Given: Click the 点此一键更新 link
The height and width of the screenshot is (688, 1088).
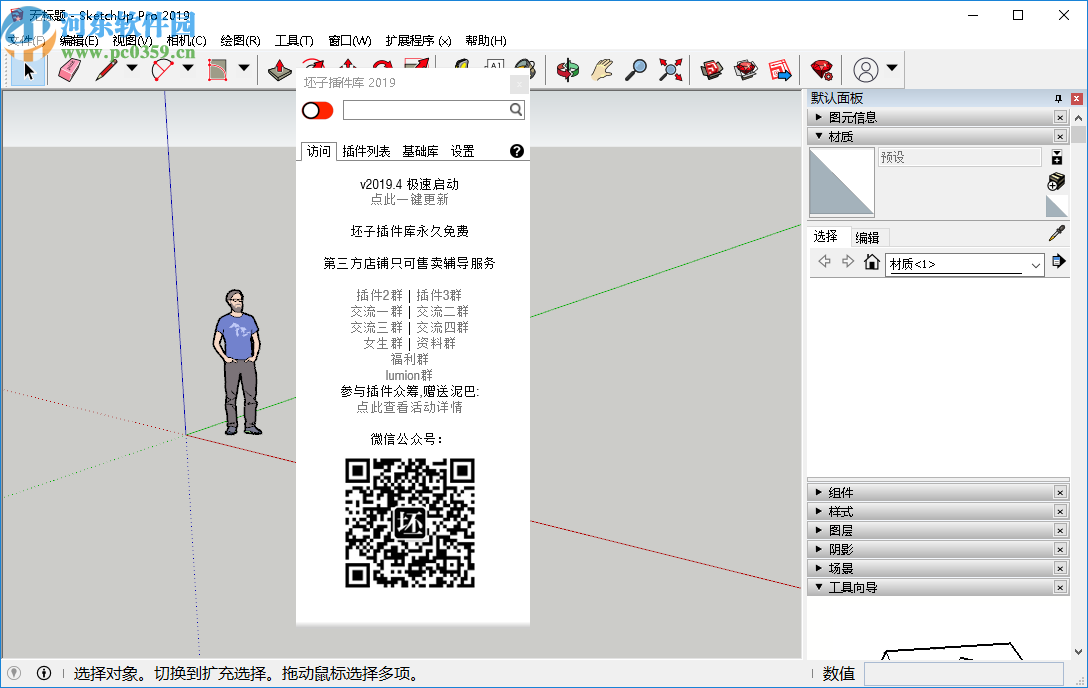Looking at the screenshot, I should click(409, 199).
